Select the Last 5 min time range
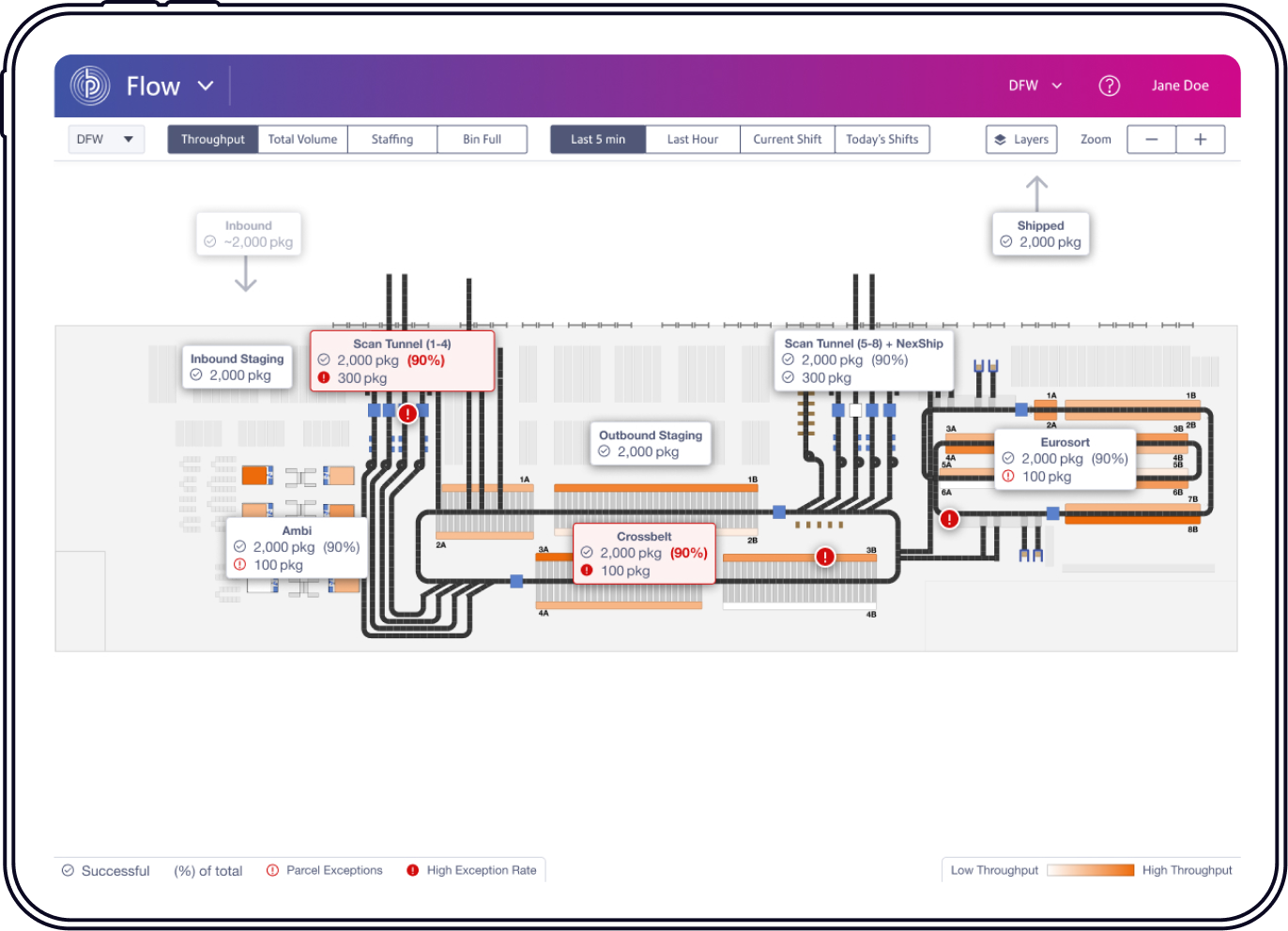Viewport: 1288px width, 931px height. (x=597, y=140)
